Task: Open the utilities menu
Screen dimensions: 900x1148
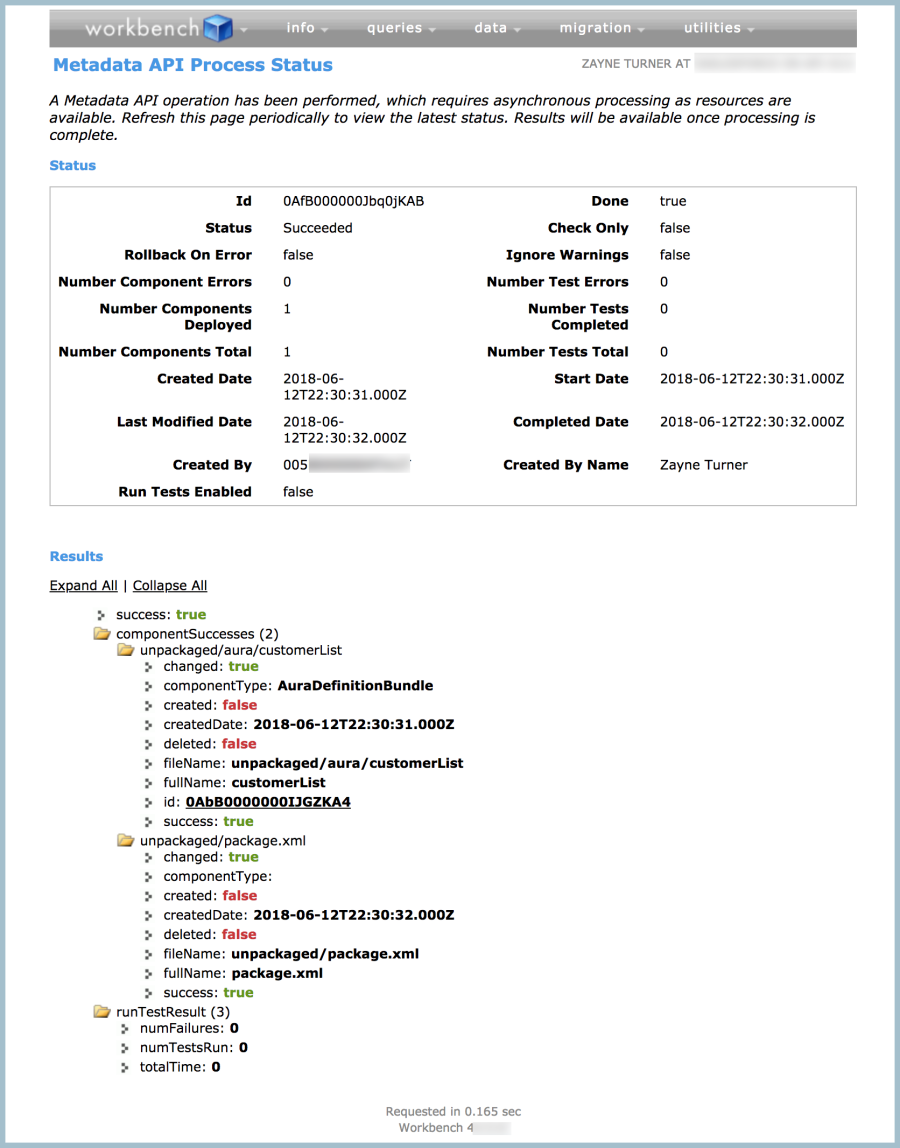Action: tap(718, 28)
